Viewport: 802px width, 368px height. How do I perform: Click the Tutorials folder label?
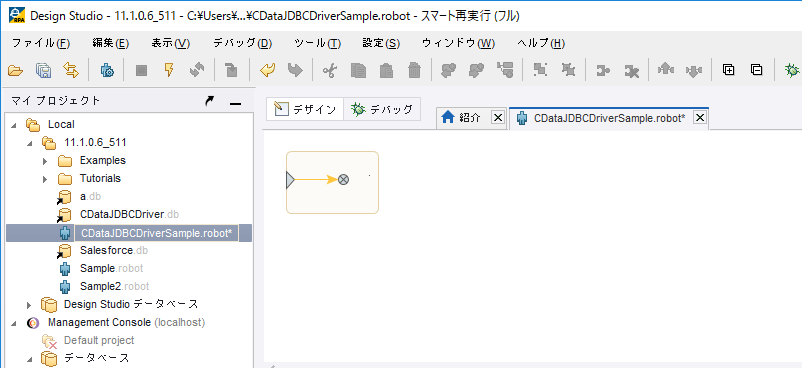100,179
